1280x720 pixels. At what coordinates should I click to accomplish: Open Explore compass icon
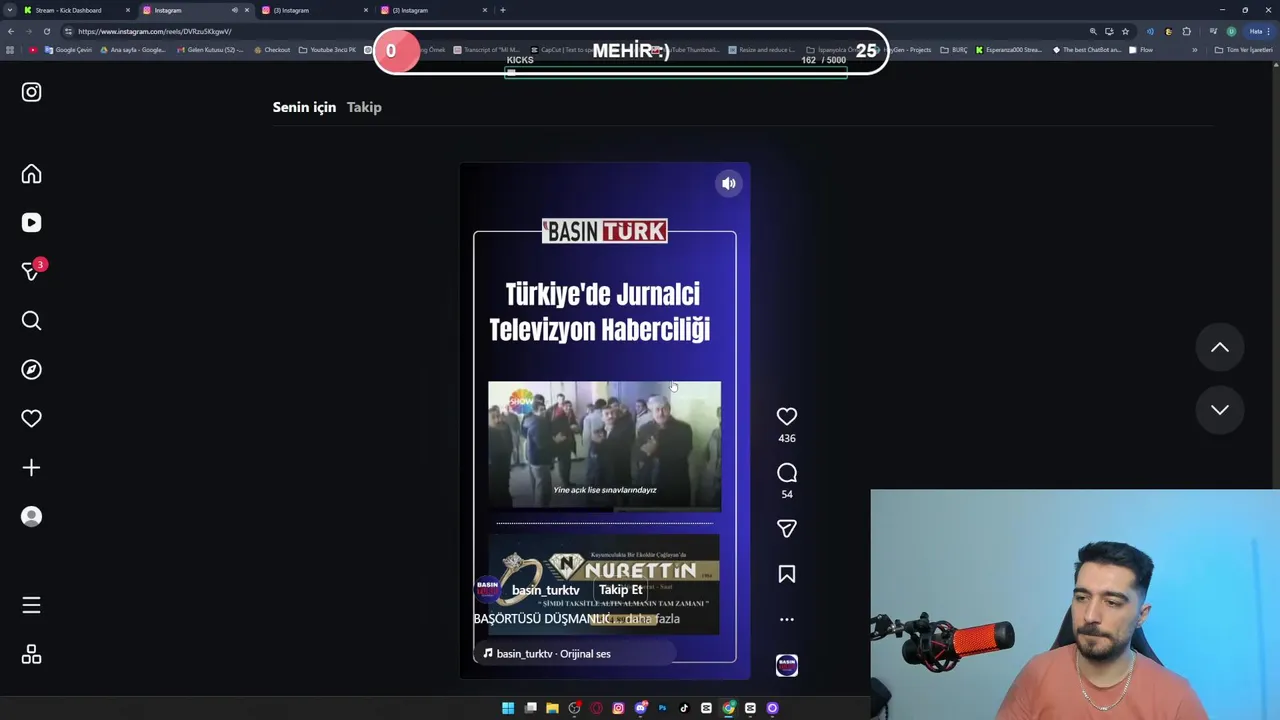[x=31, y=370]
